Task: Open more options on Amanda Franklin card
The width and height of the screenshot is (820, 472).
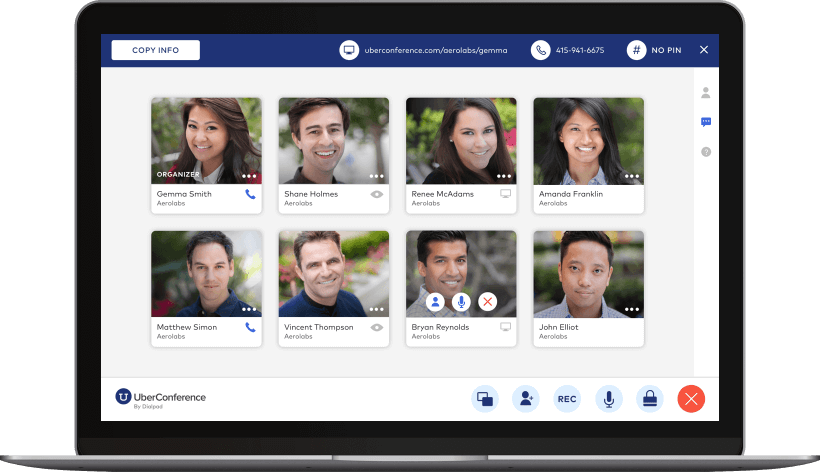Action: tap(632, 176)
